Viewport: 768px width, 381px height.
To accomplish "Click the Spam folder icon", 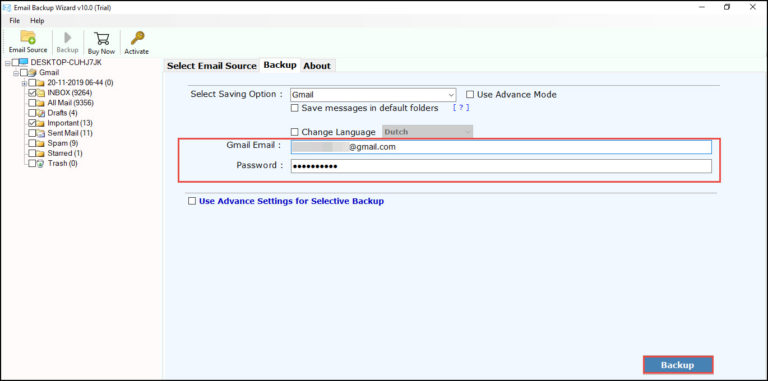I will tap(41, 143).
